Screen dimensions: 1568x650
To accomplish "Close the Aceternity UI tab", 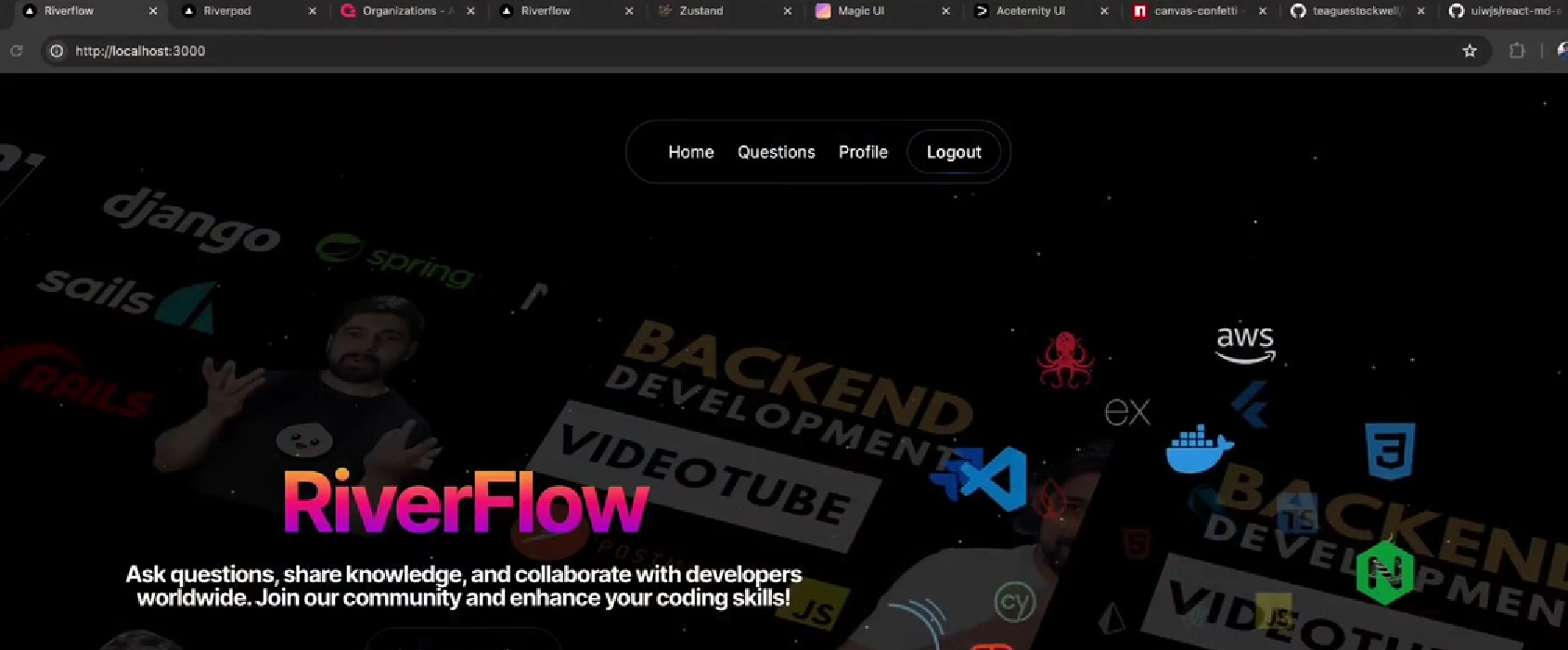I will point(1104,11).
